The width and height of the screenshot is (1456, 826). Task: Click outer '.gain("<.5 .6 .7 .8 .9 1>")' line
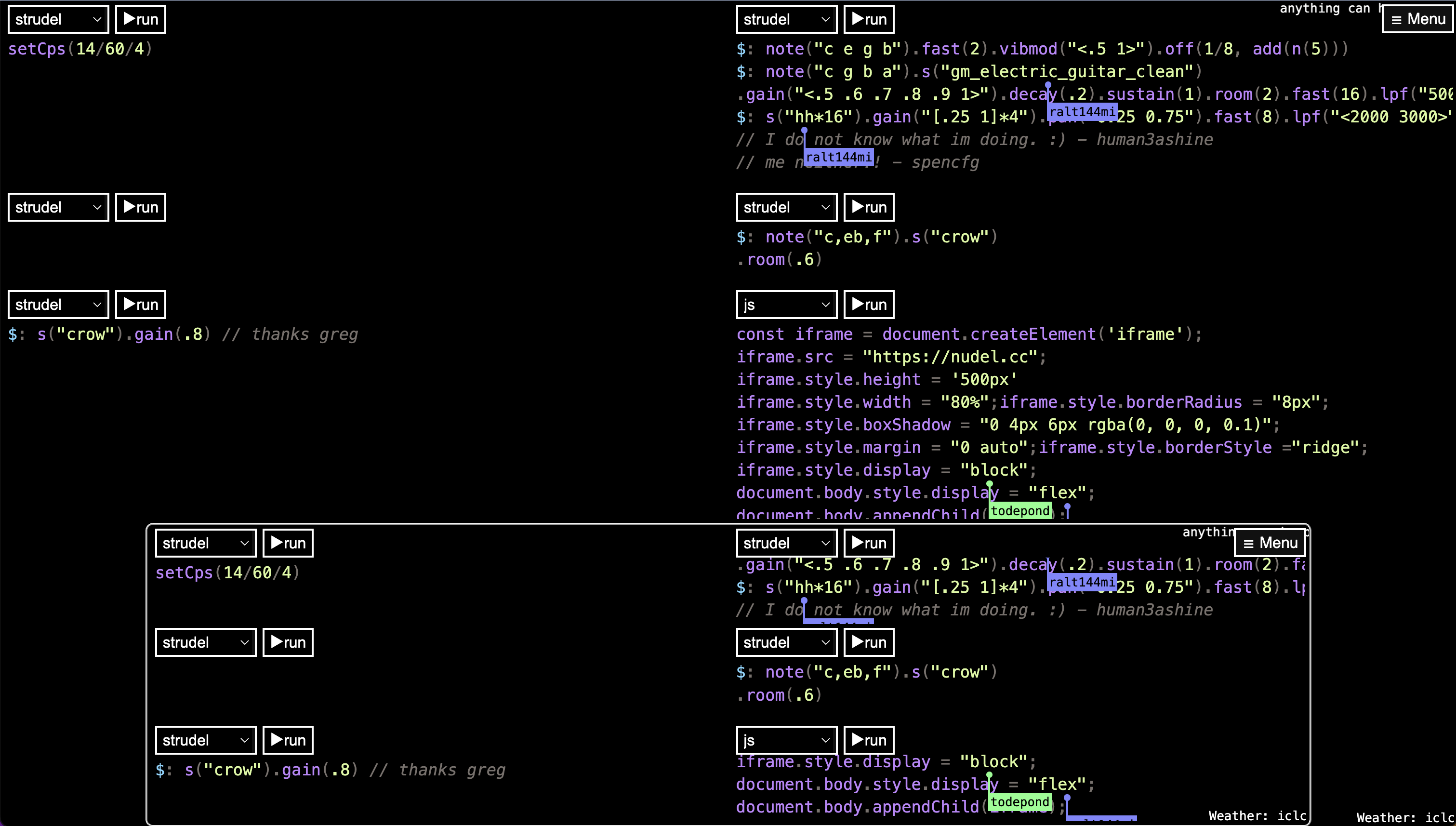click(1096, 94)
